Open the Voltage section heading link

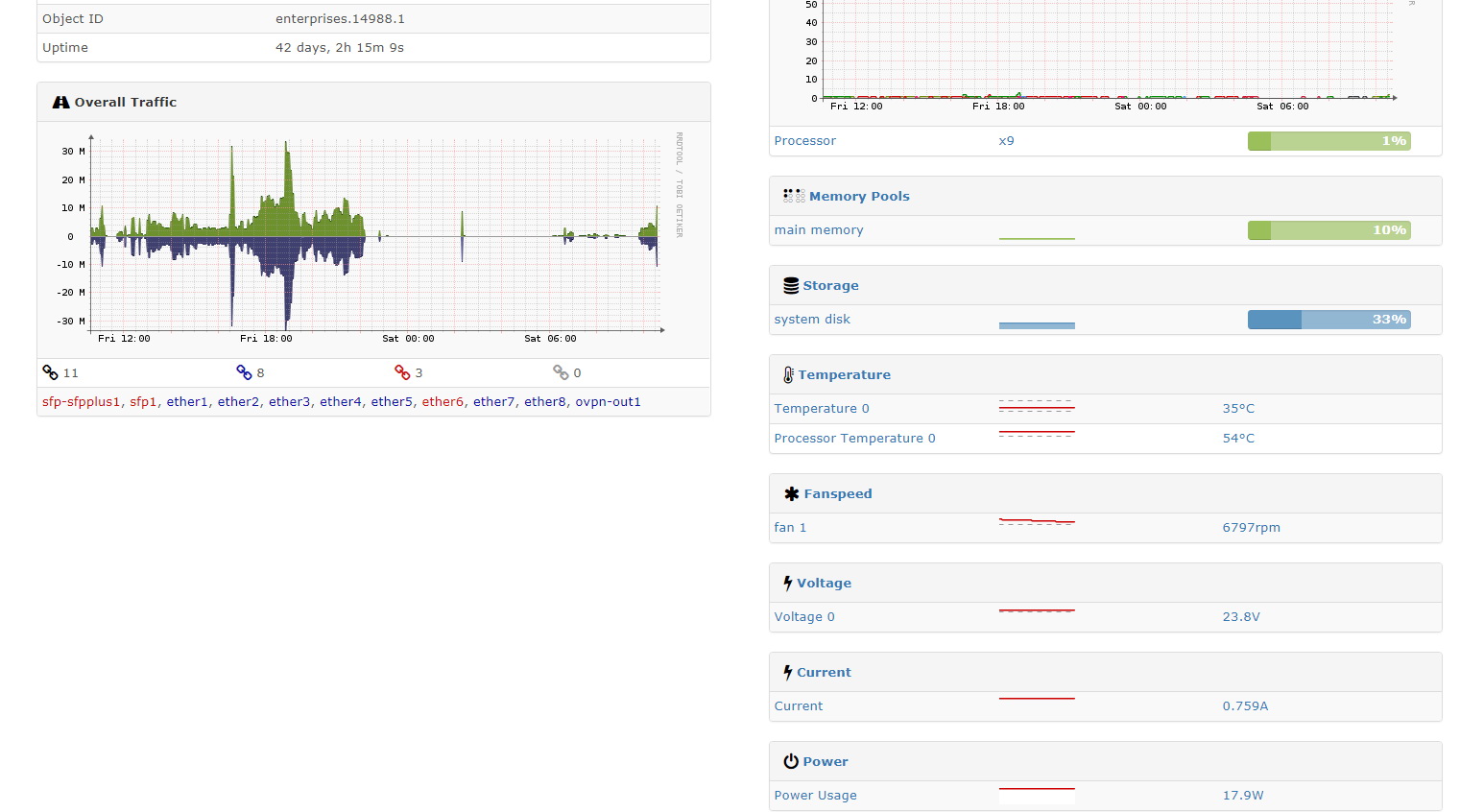(824, 583)
